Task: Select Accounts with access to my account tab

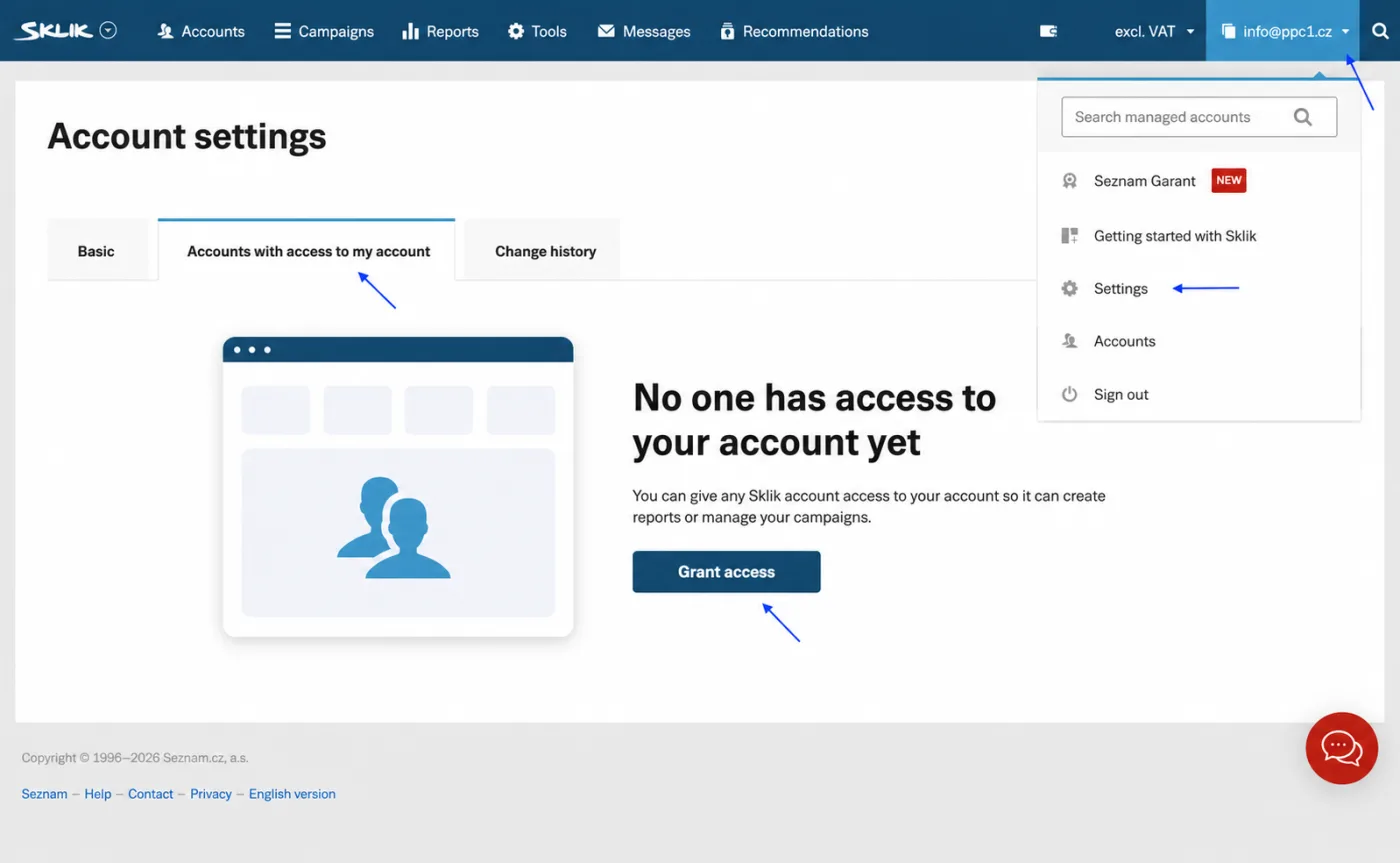Action: point(308,251)
